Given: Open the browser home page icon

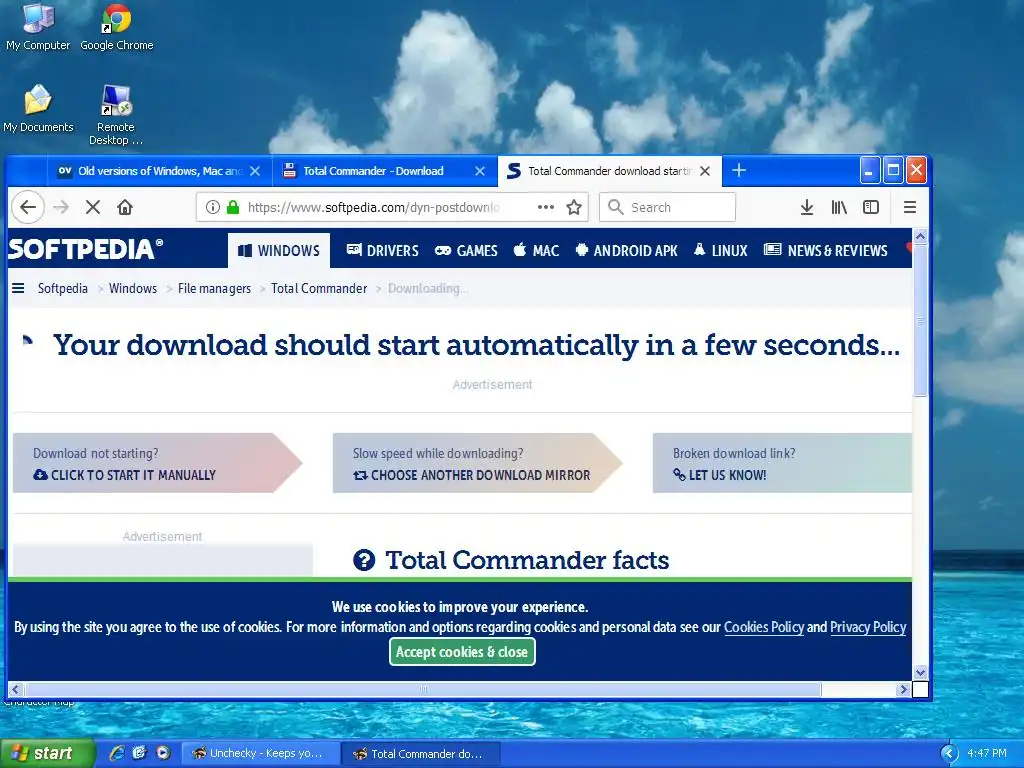Looking at the screenshot, I should (125, 207).
